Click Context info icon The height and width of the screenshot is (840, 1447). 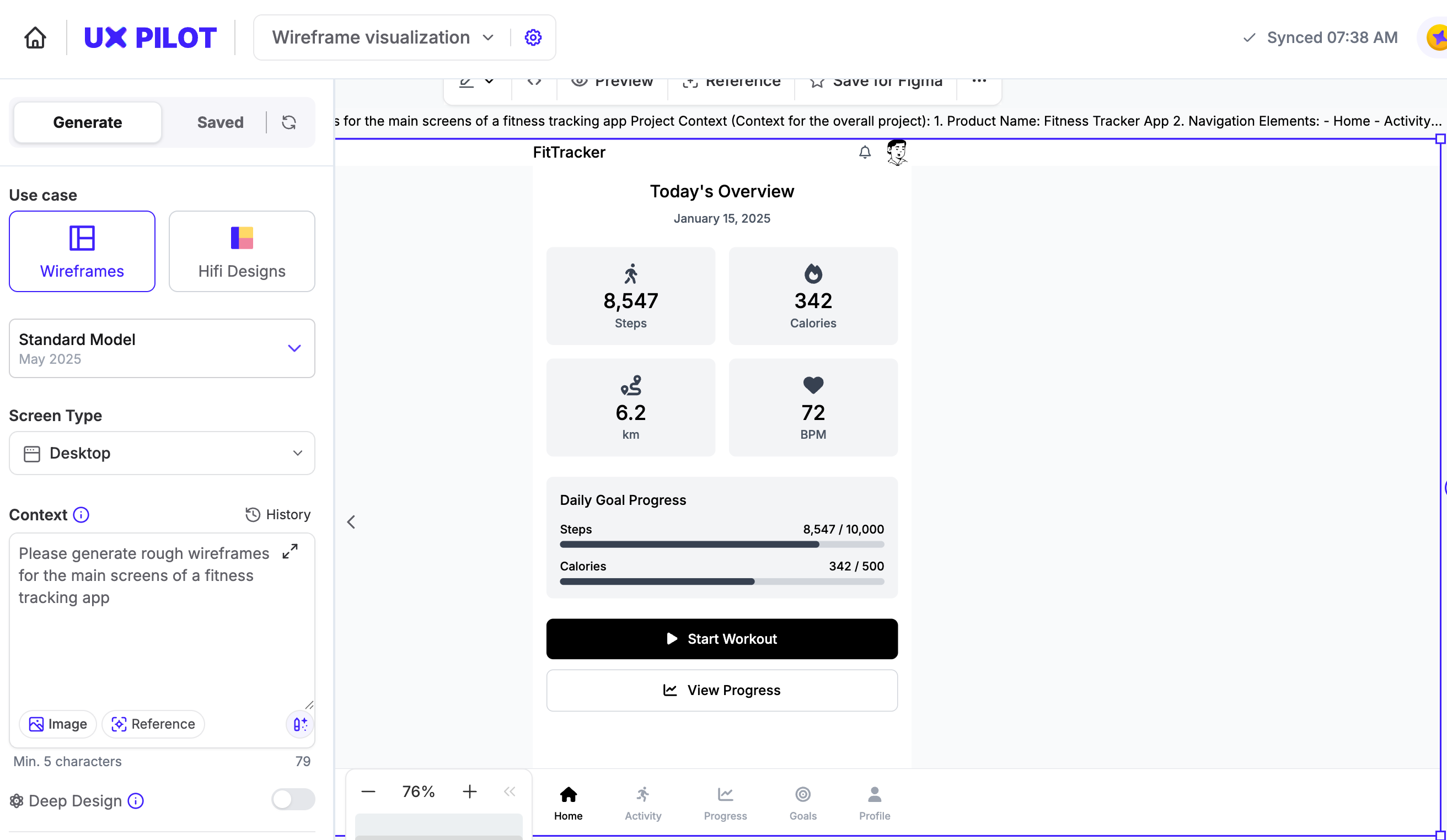click(81, 515)
